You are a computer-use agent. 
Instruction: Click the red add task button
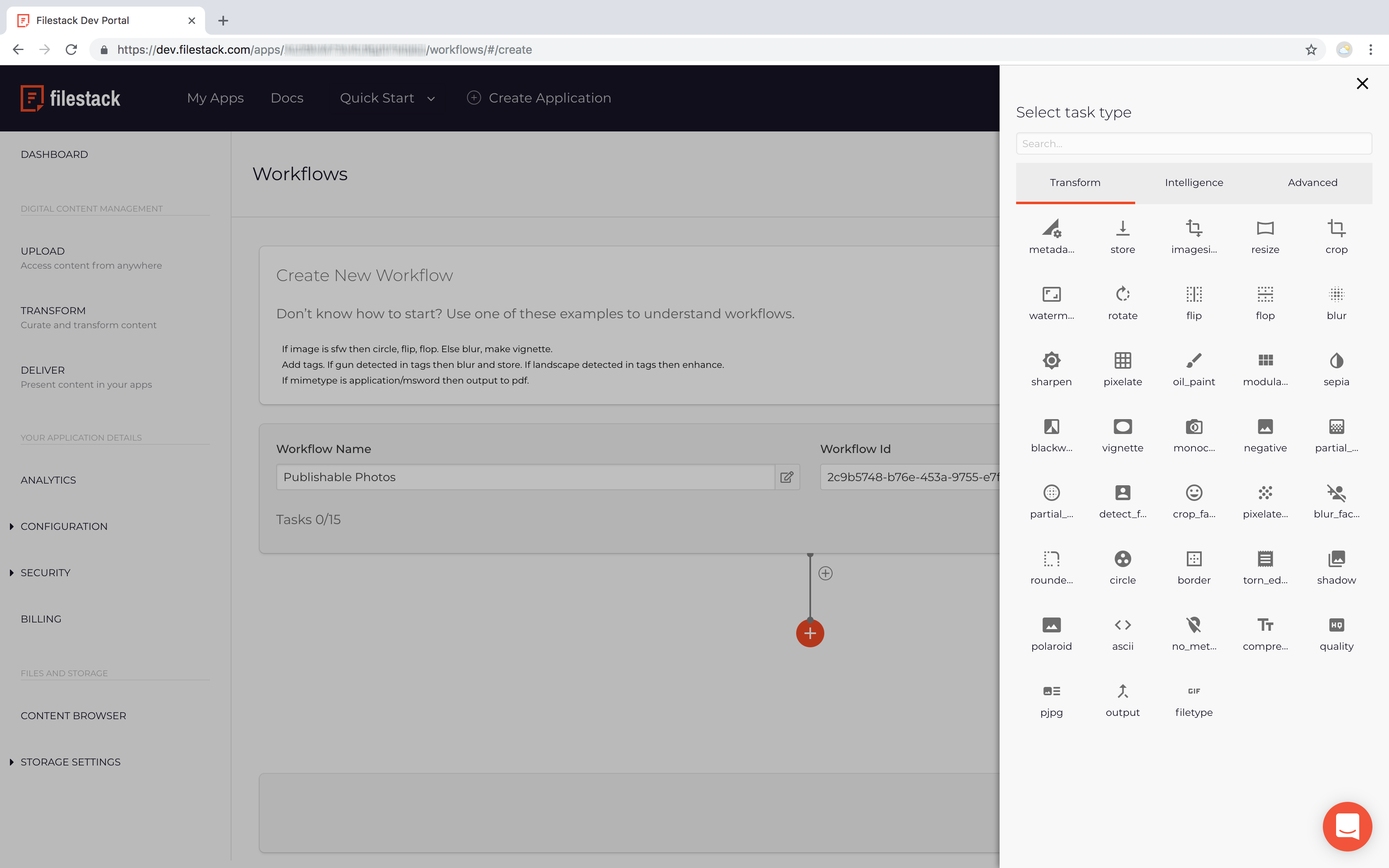[x=810, y=633]
